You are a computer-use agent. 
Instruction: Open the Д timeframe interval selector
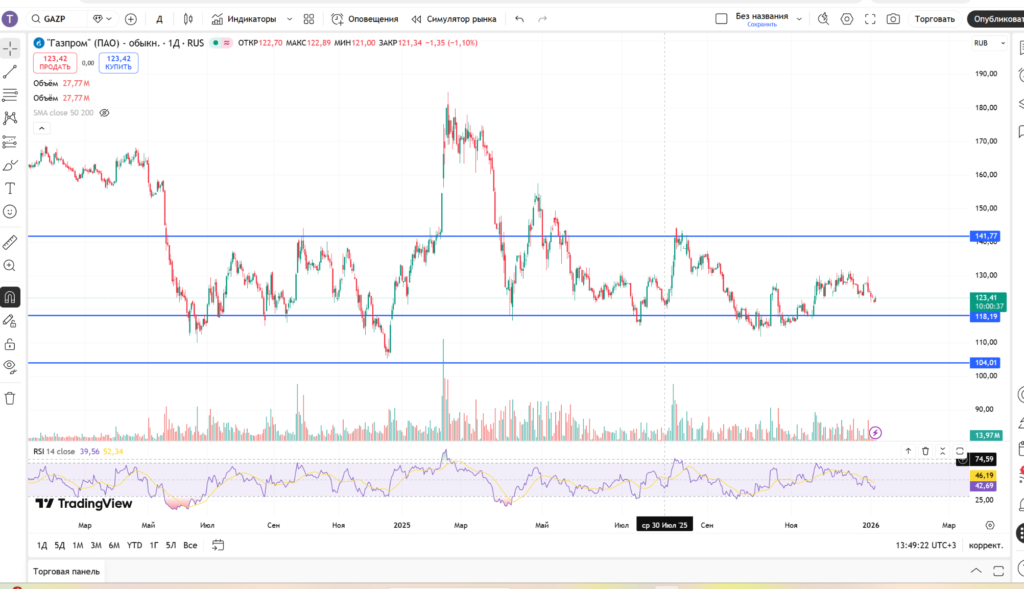159,19
